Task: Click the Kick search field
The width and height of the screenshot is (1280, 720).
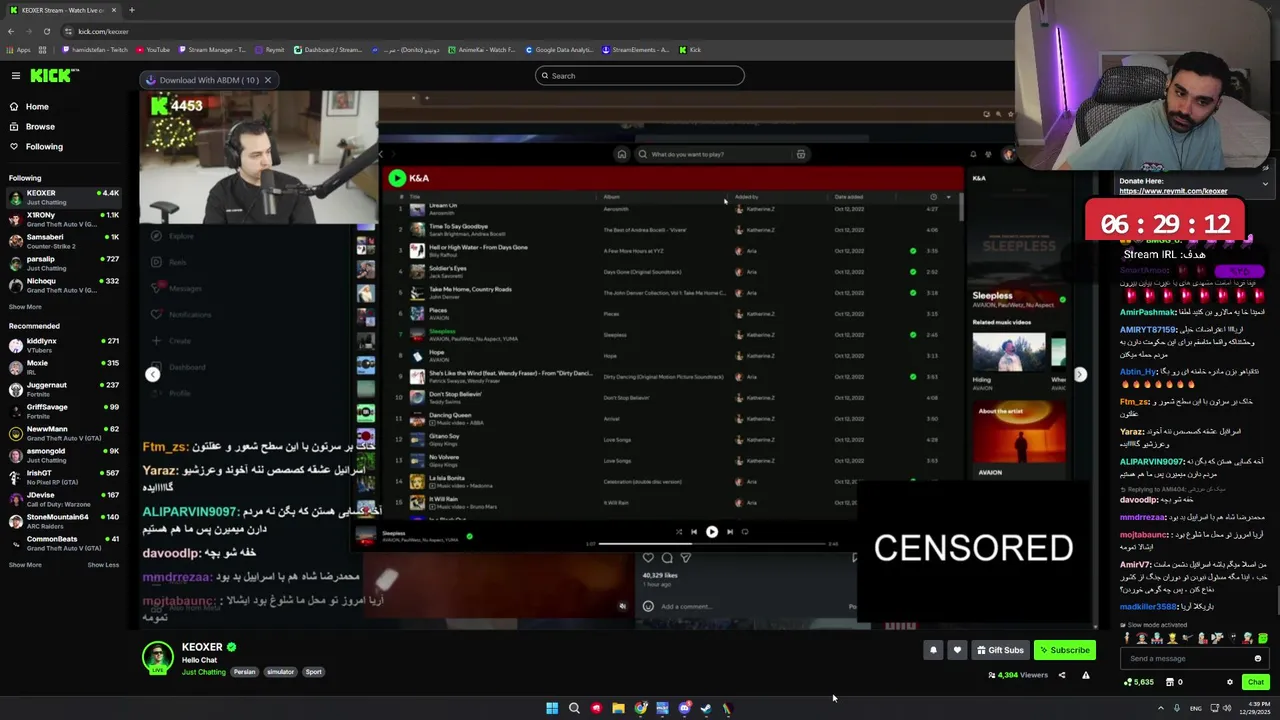Action: click(640, 76)
